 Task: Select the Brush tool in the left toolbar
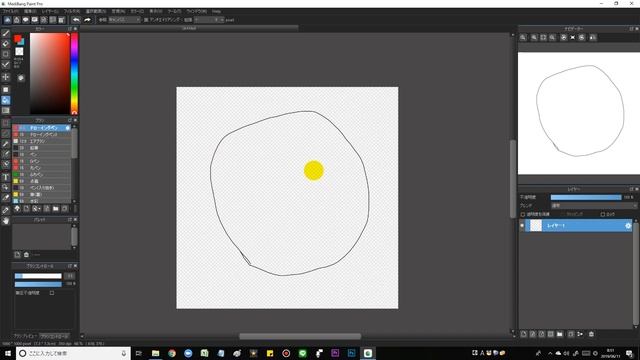[6, 33]
